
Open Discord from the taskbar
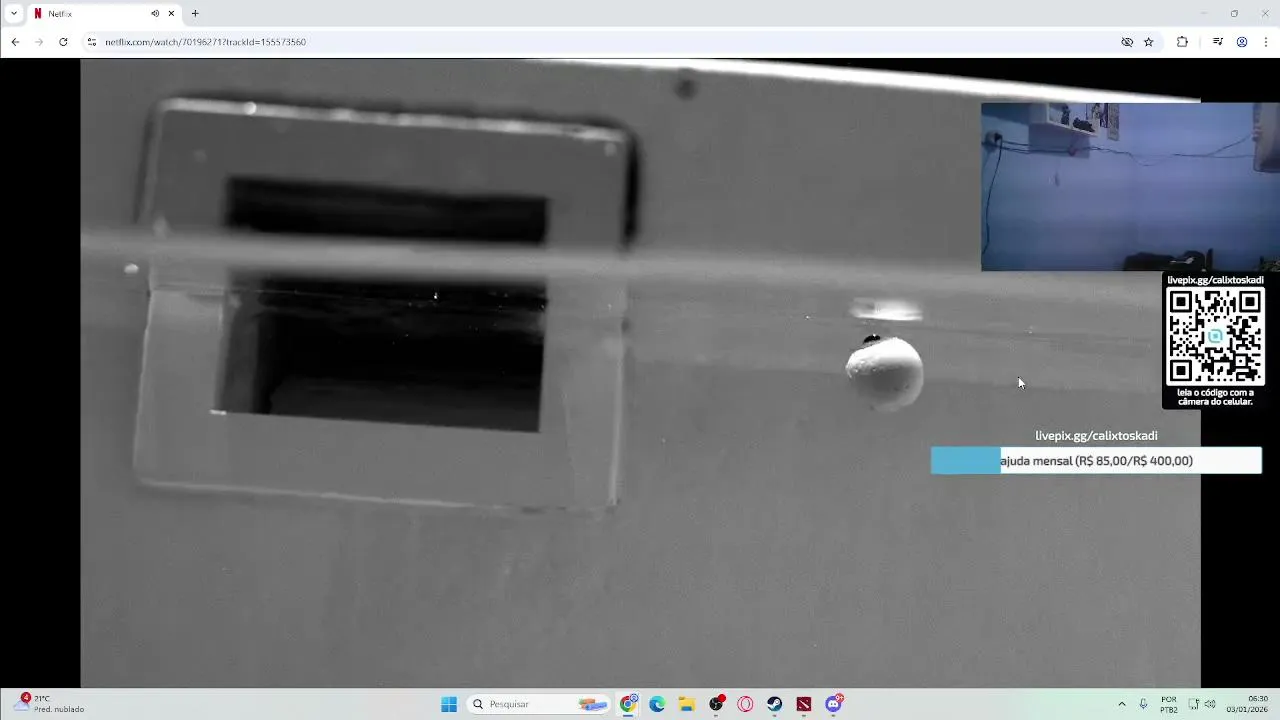[834, 704]
